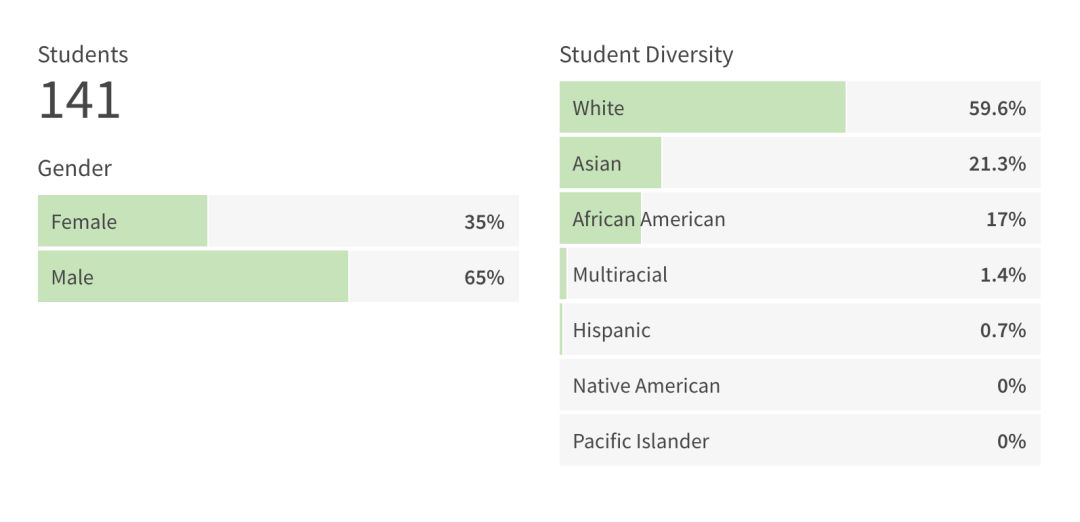Click the 17% African American value
This screenshot has width=1080, height=522.
(x=1006, y=219)
